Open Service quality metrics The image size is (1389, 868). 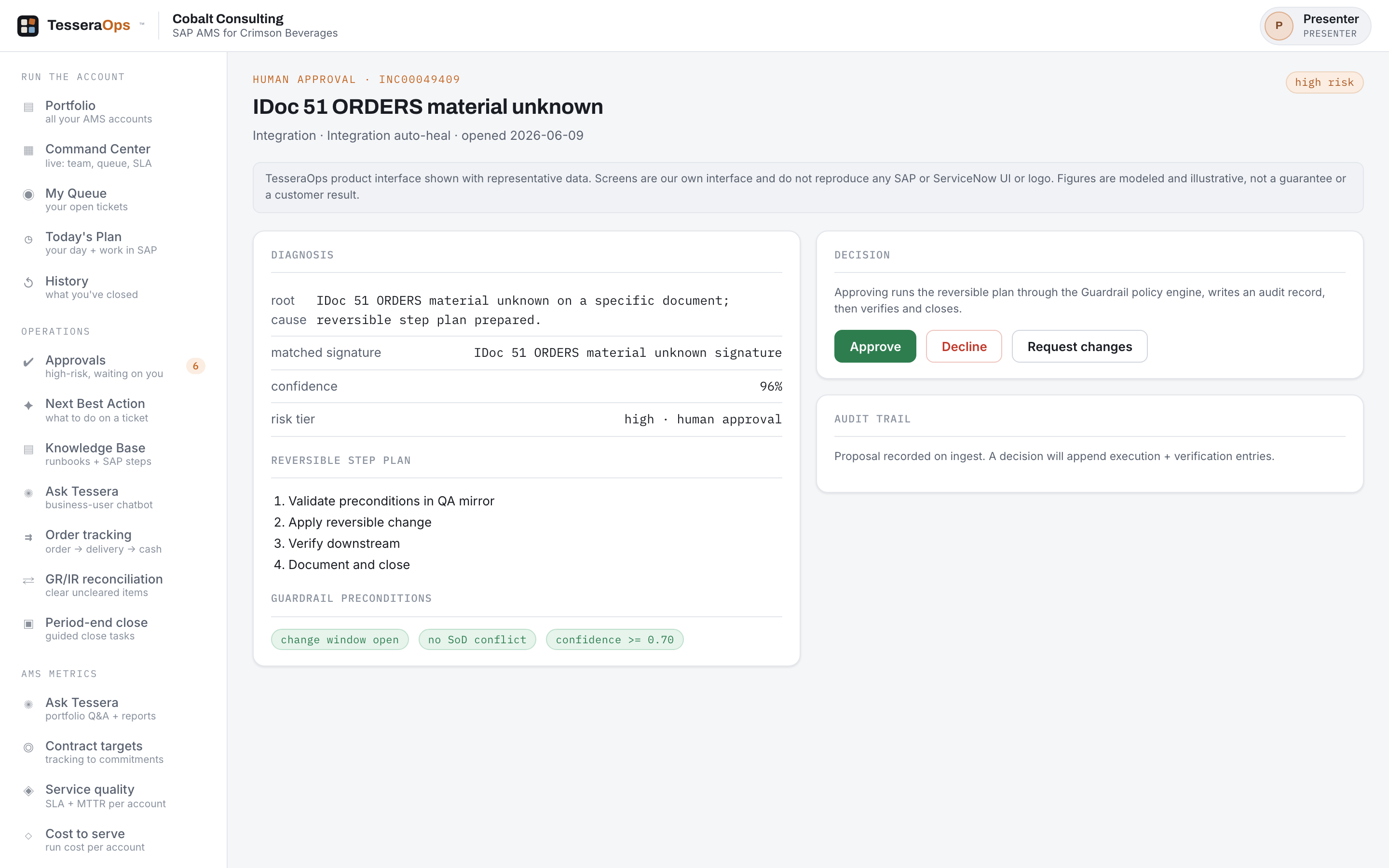point(113,796)
